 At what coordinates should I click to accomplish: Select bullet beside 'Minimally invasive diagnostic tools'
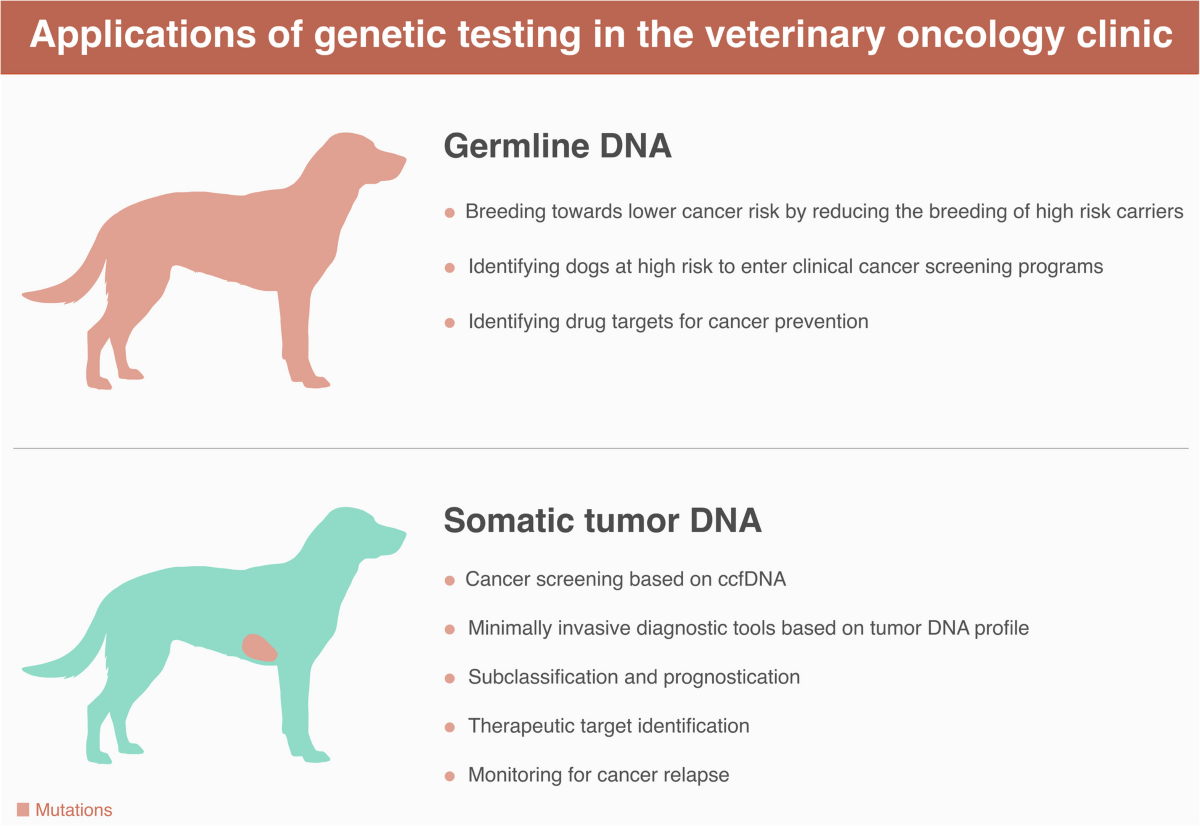[x=450, y=630]
